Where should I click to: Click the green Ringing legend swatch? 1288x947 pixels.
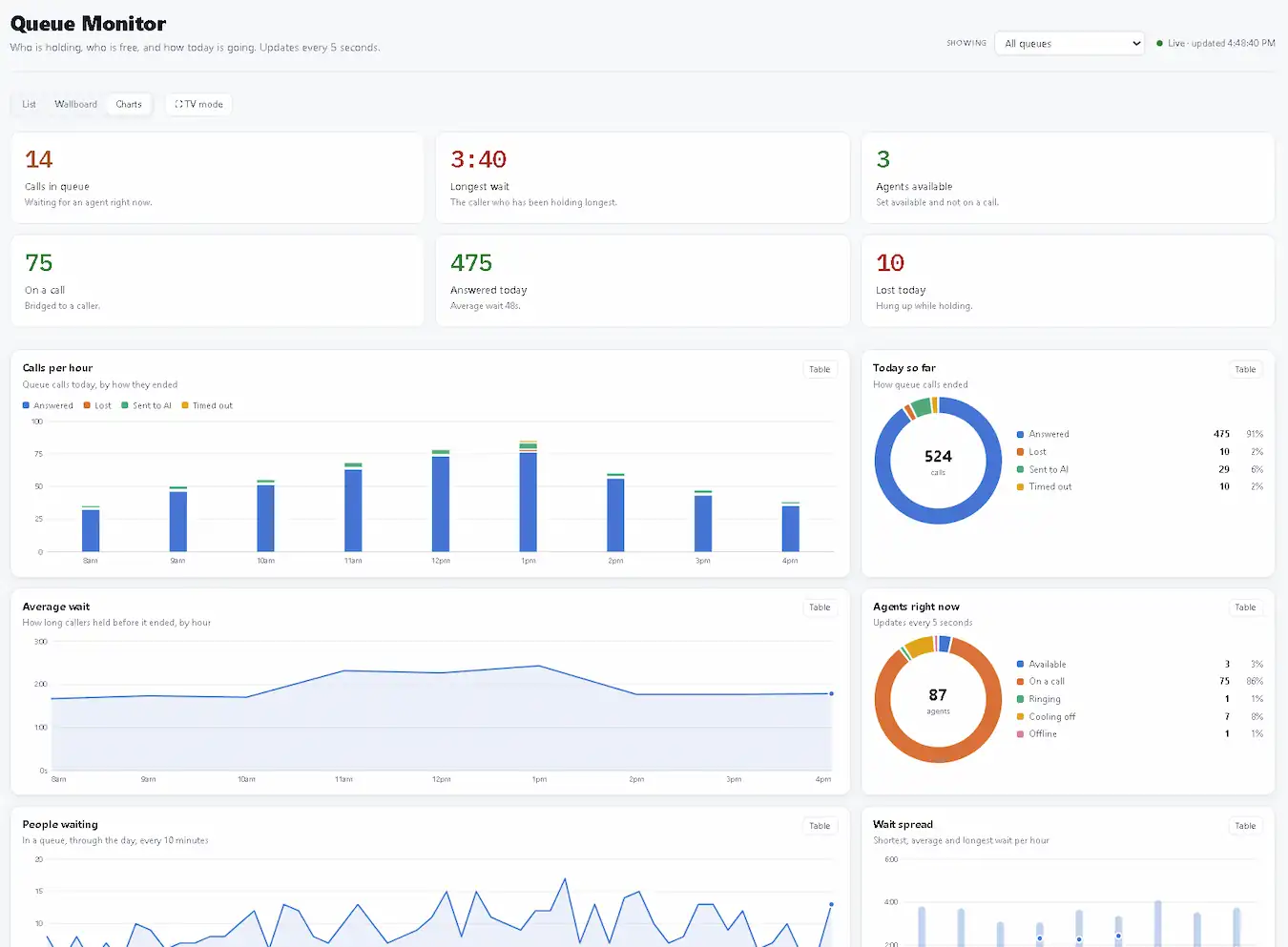pyautogui.click(x=1020, y=699)
